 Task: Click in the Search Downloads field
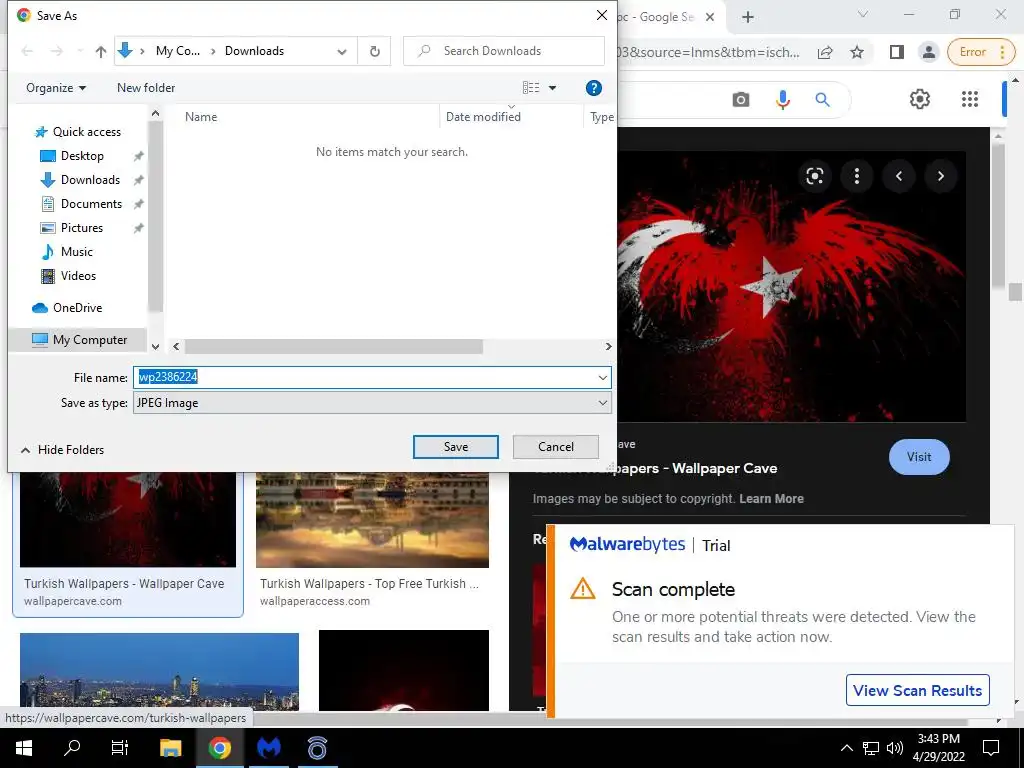pos(504,51)
